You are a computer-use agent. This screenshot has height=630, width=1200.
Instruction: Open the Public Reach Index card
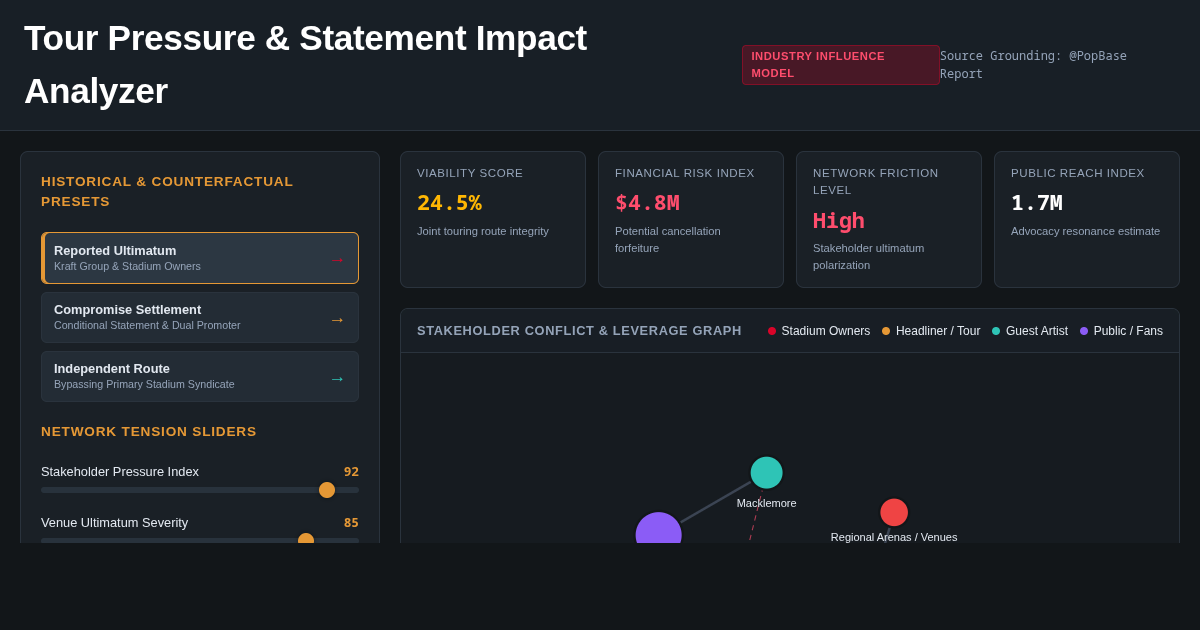tap(1087, 220)
